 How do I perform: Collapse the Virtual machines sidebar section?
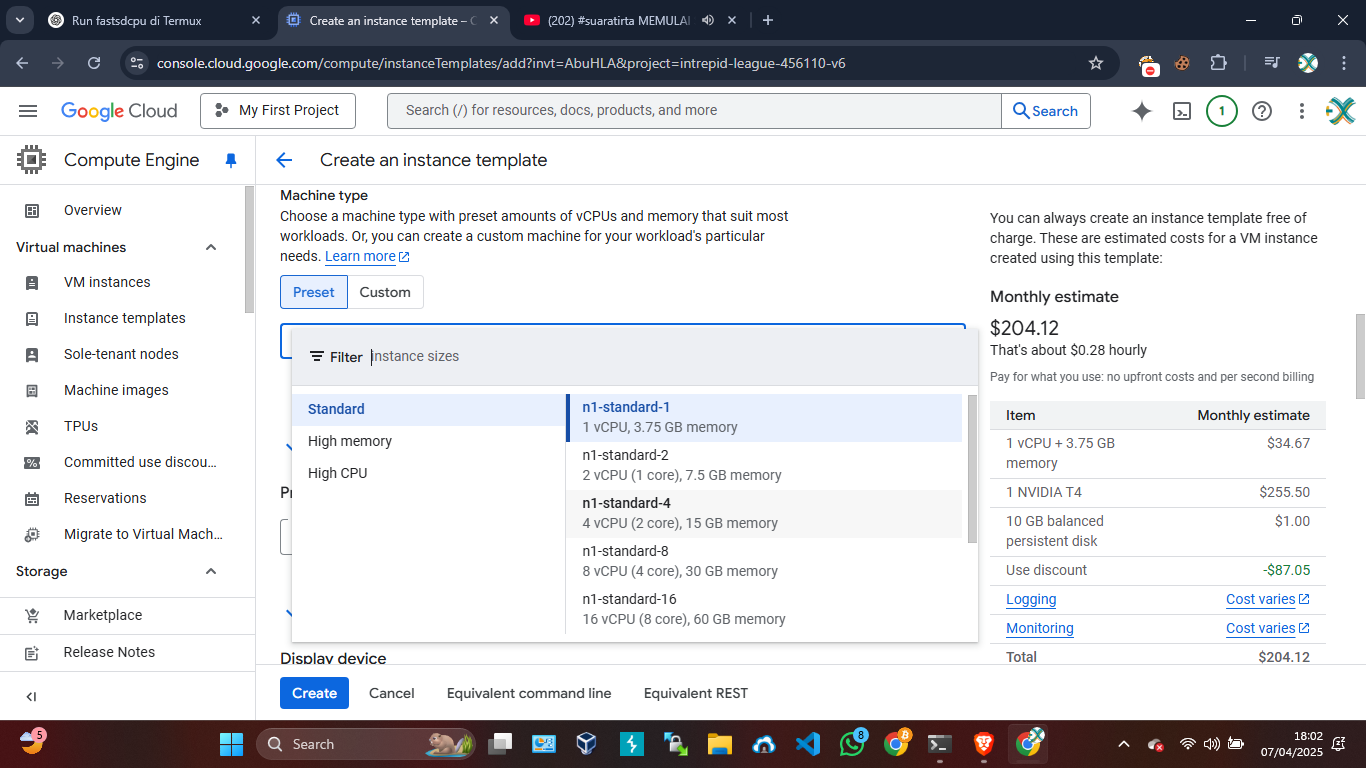[211, 247]
